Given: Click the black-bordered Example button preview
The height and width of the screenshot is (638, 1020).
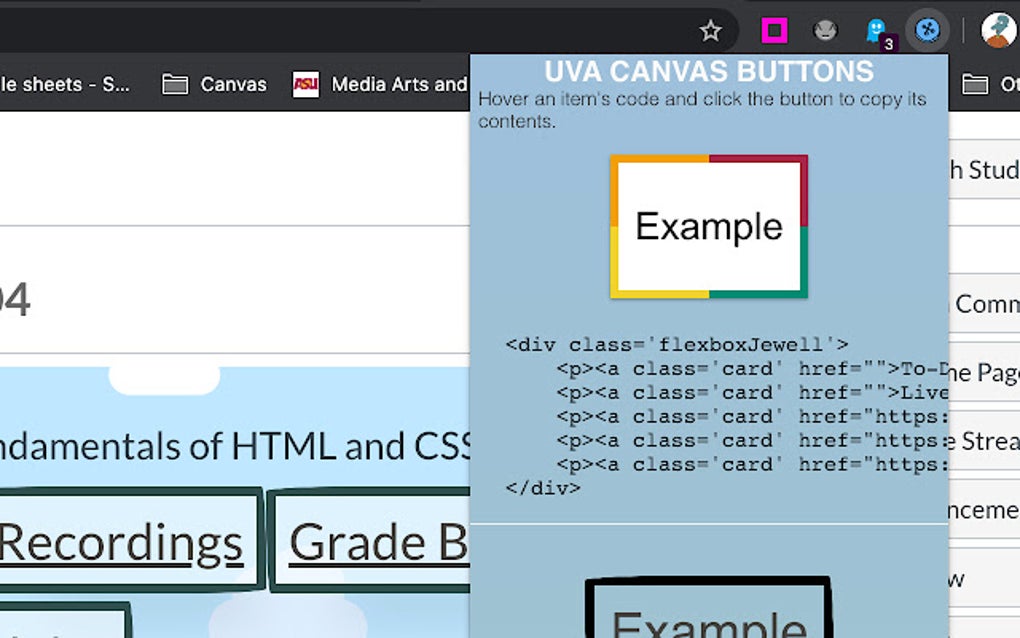Looking at the screenshot, I should pyautogui.click(x=710, y=608).
